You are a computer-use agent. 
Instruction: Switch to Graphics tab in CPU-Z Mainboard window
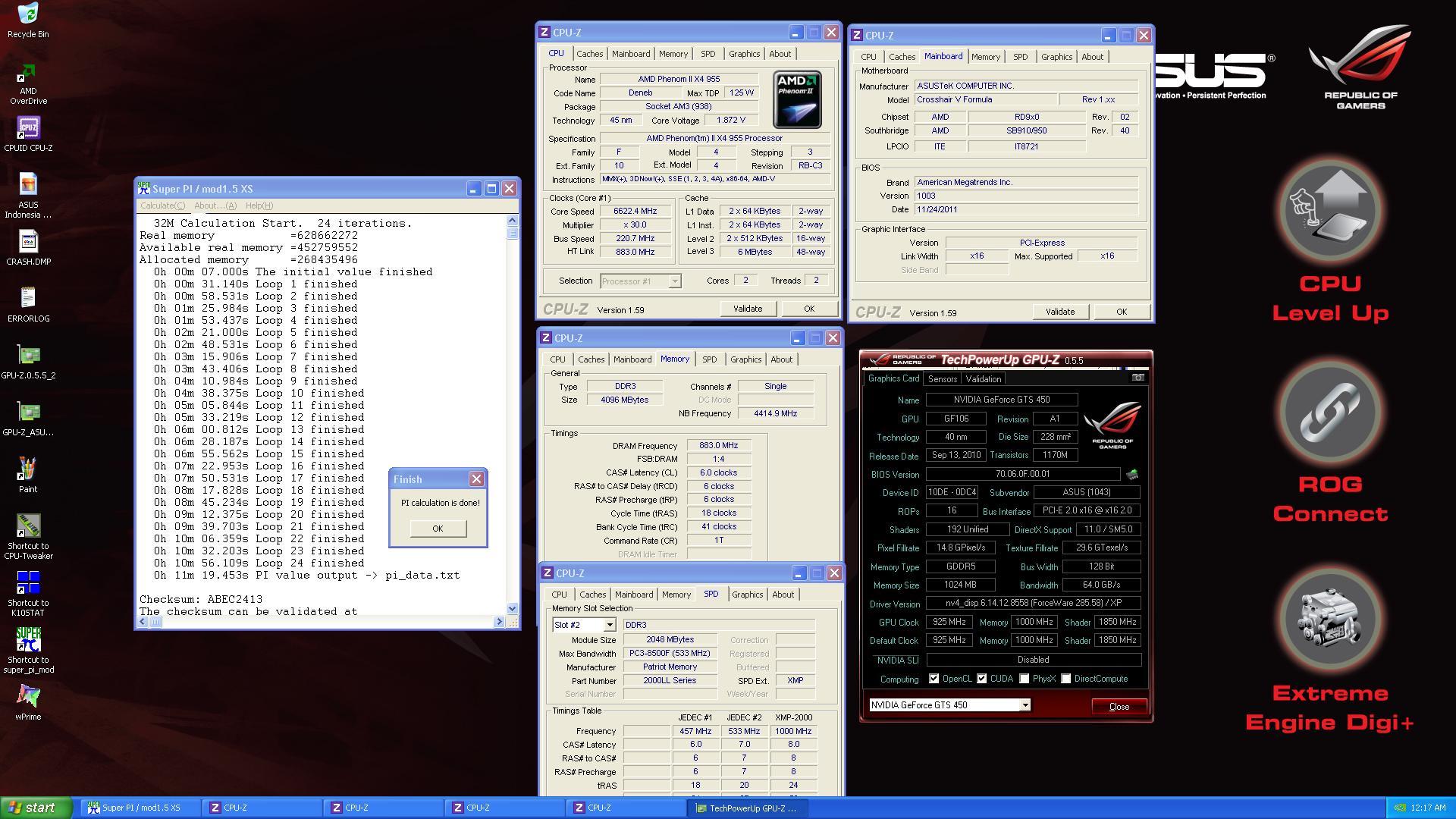[1056, 57]
